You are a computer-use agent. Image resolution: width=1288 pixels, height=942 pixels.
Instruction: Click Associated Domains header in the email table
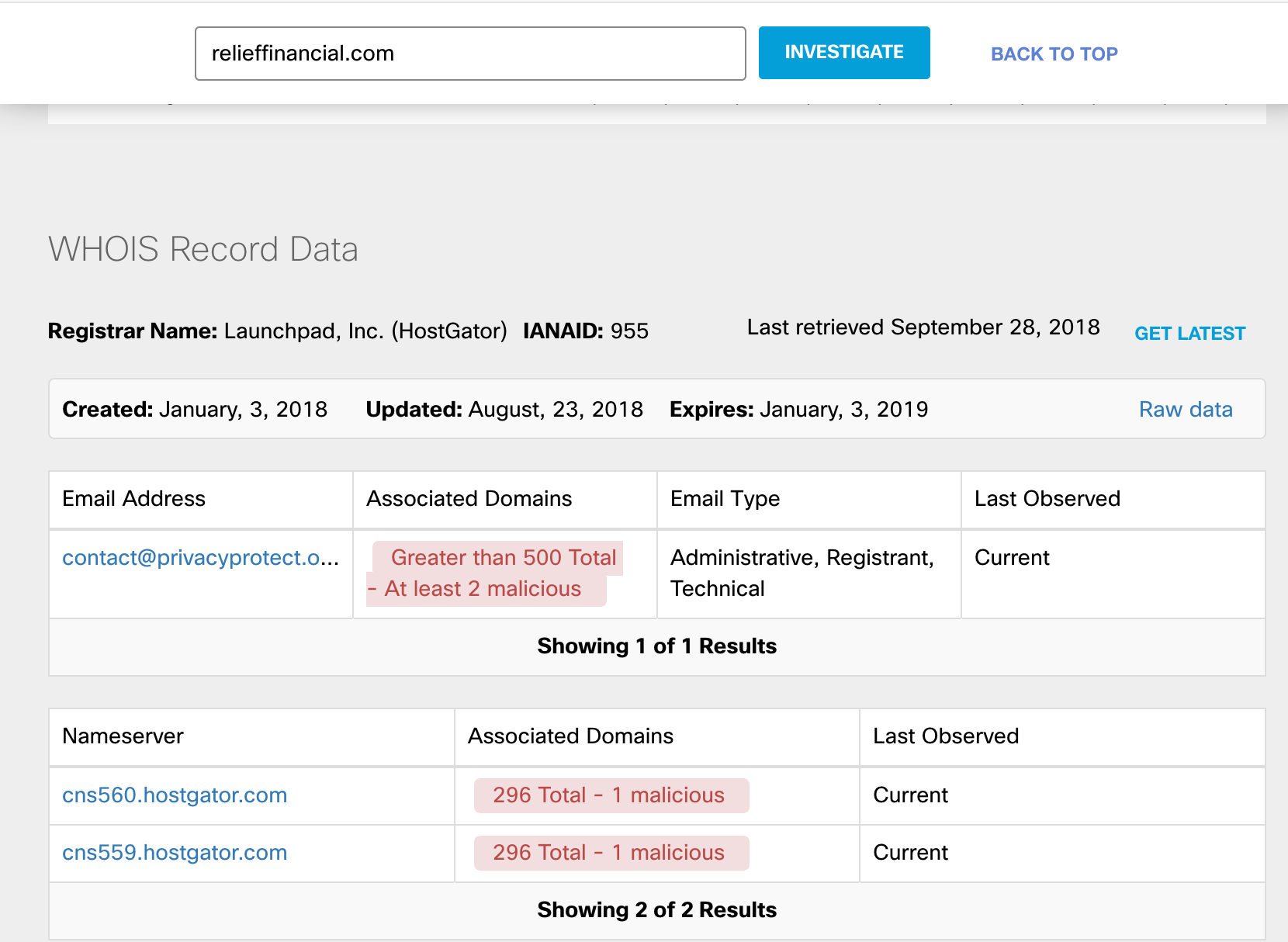point(469,499)
